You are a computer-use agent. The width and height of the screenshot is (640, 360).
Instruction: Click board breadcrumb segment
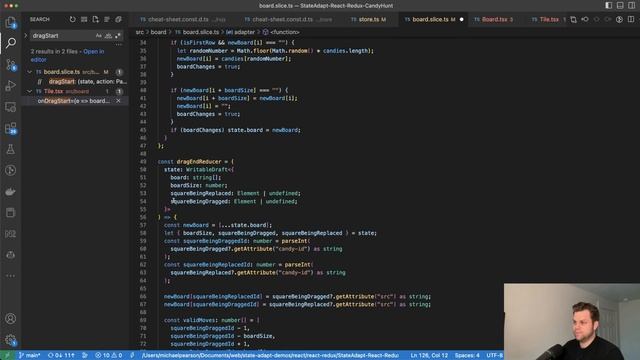[x=158, y=32]
